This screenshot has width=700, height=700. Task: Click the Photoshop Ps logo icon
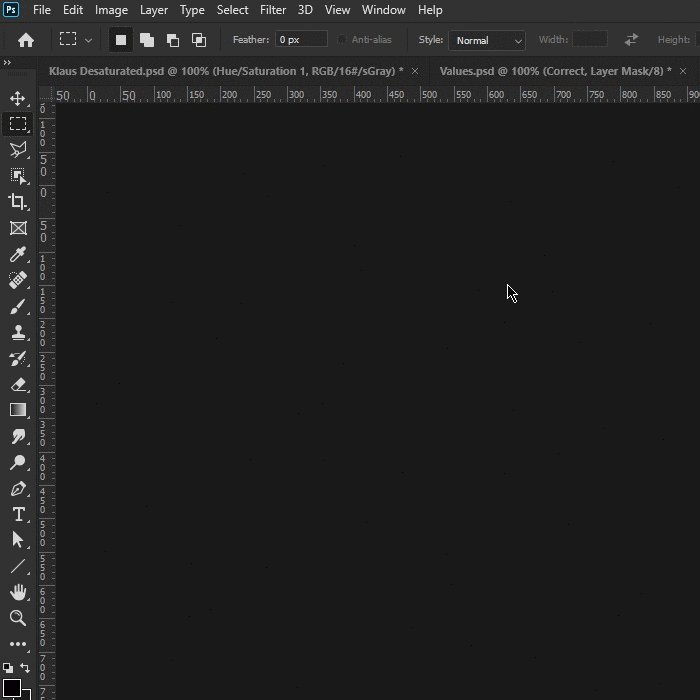(x=11, y=9)
